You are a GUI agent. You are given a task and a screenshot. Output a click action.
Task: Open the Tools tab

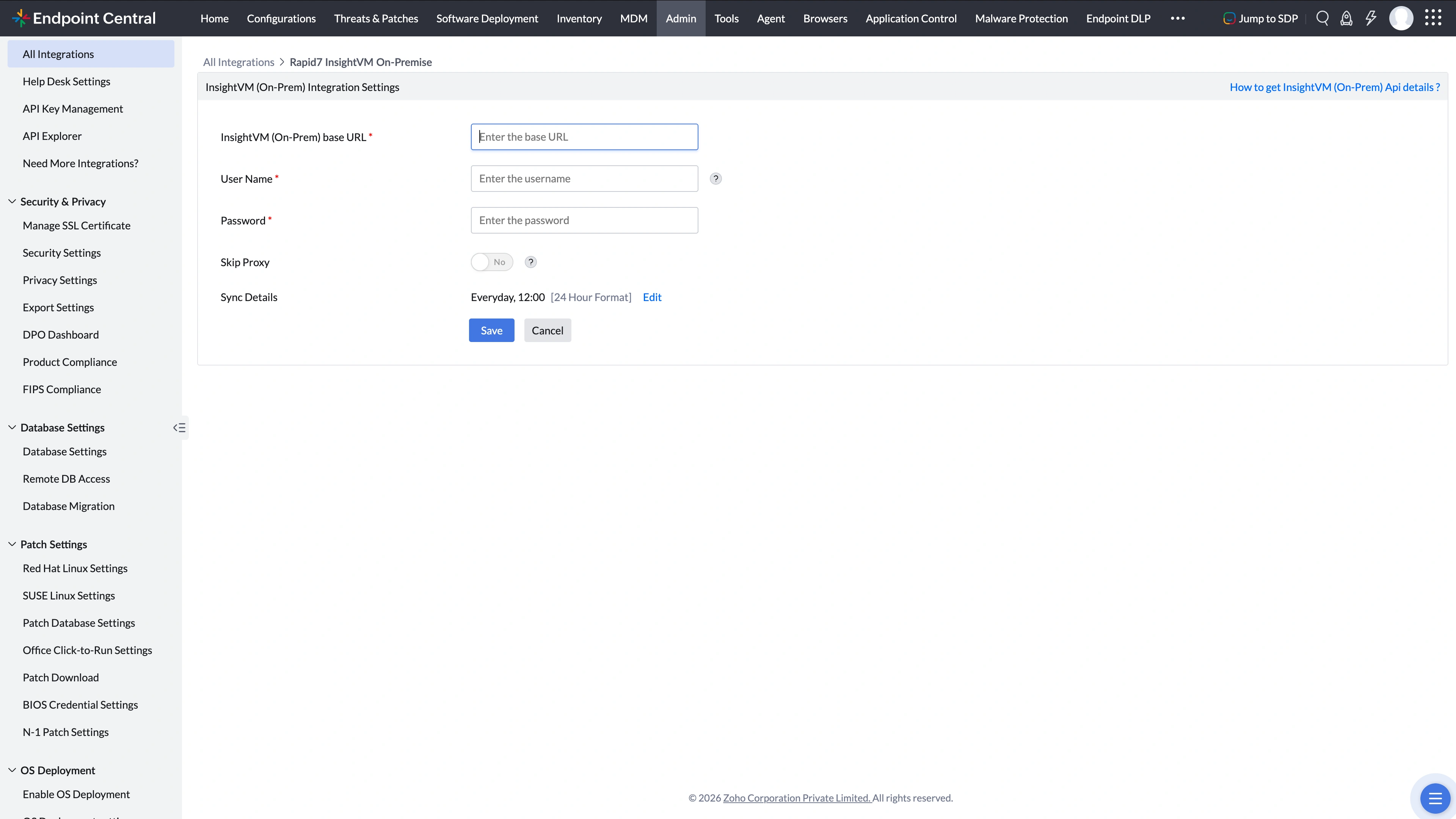(x=726, y=18)
